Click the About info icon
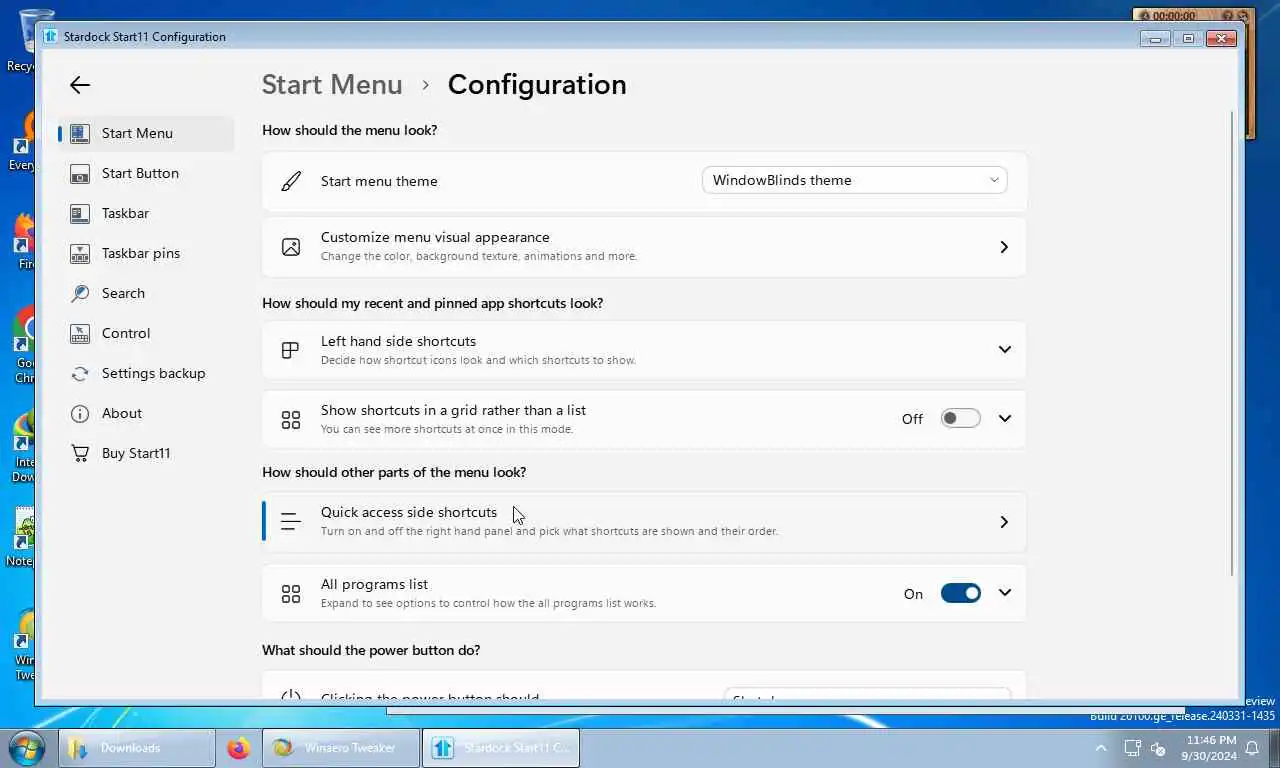Viewport: 1280px width, 768px height. coord(80,413)
